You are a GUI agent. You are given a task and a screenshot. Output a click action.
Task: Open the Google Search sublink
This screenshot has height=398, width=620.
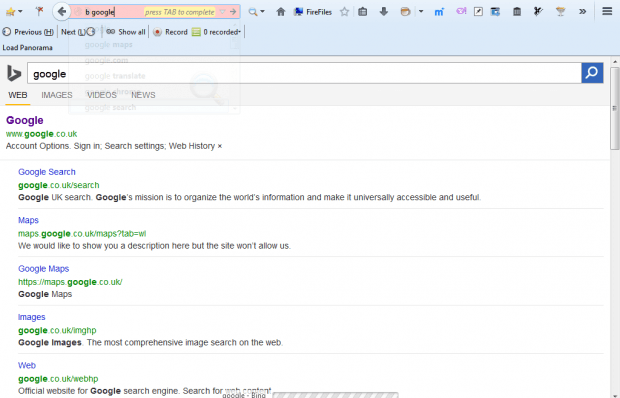tap(47, 172)
